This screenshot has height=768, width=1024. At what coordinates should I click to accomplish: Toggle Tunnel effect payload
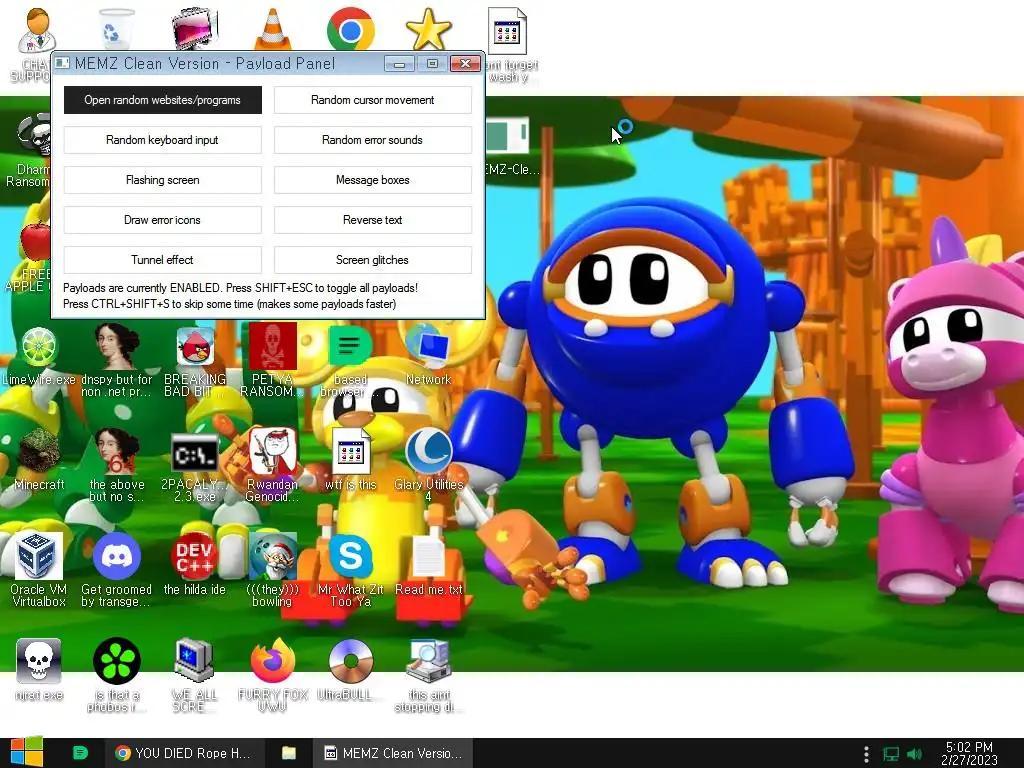(163, 260)
